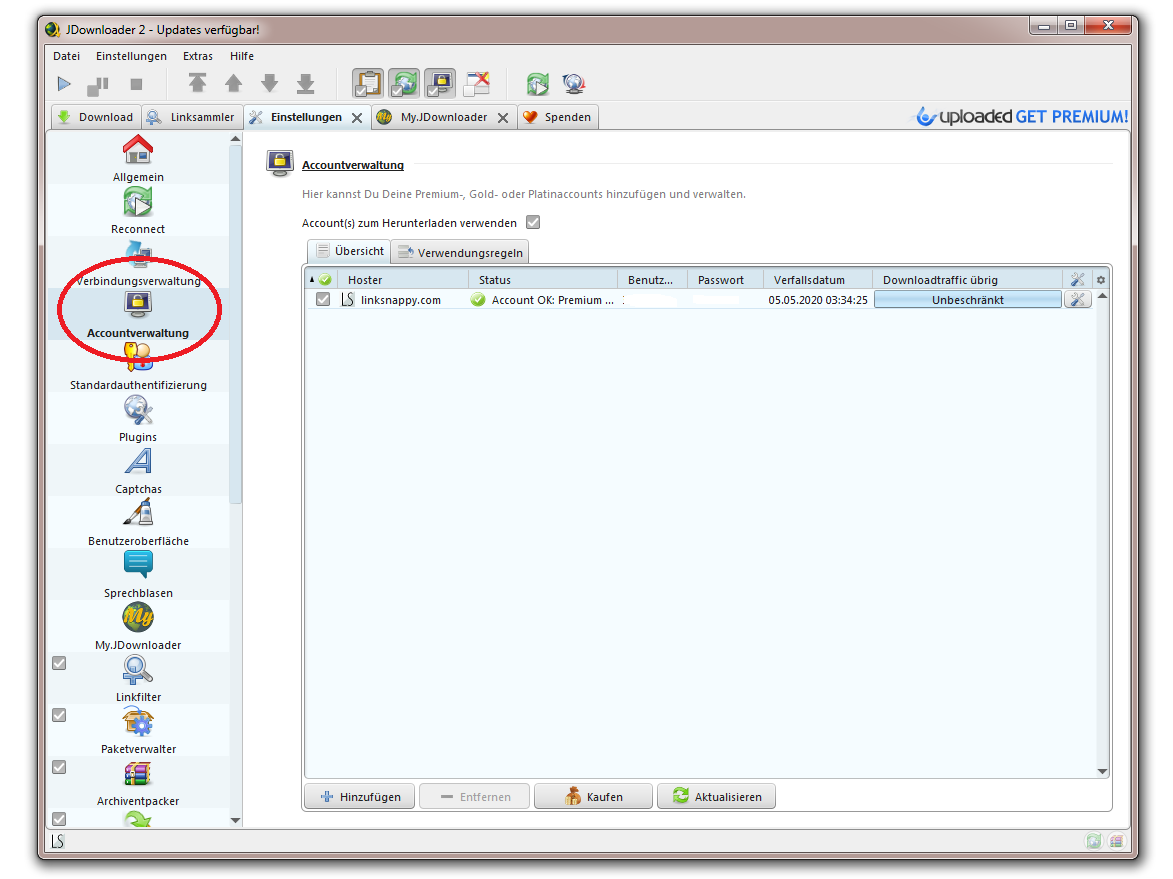Click the account table scroll down arrow
Screen dimensions: 1173x879
(1102, 771)
